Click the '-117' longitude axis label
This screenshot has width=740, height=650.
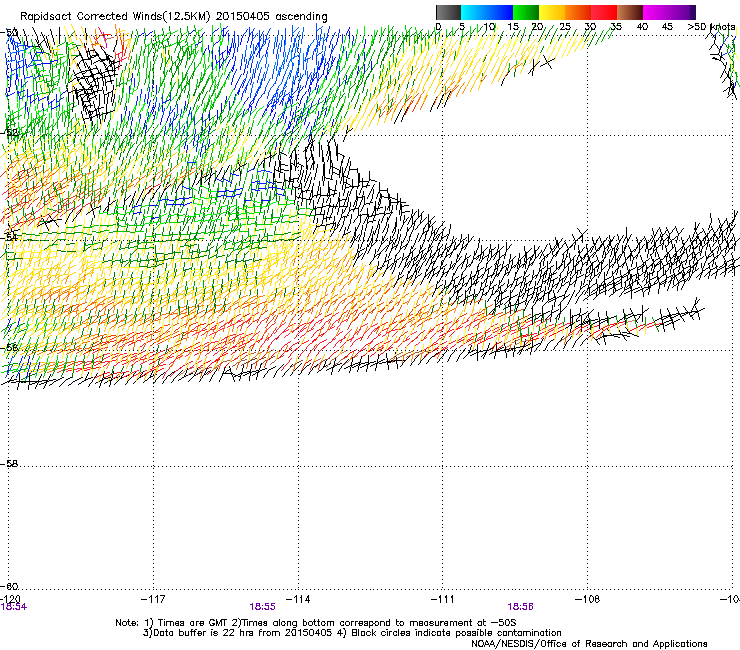(153, 599)
